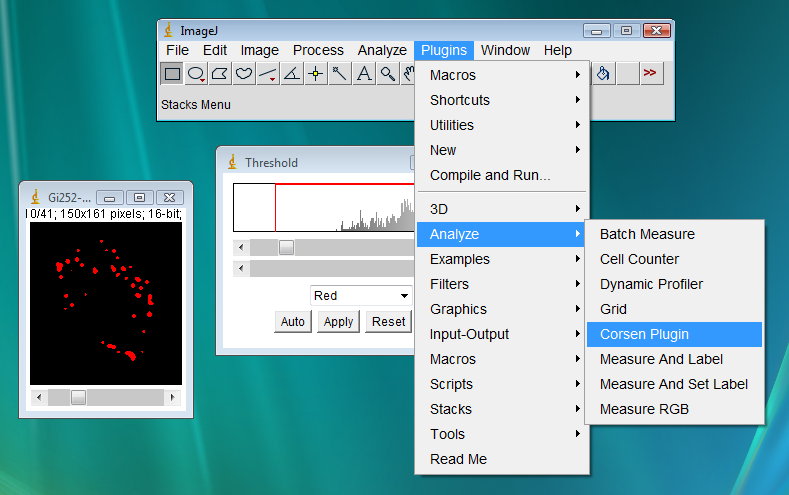This screenshot has height=495, width=789.
Task: Select the Flood Fill bucket tool
Action: pos(603,74)
